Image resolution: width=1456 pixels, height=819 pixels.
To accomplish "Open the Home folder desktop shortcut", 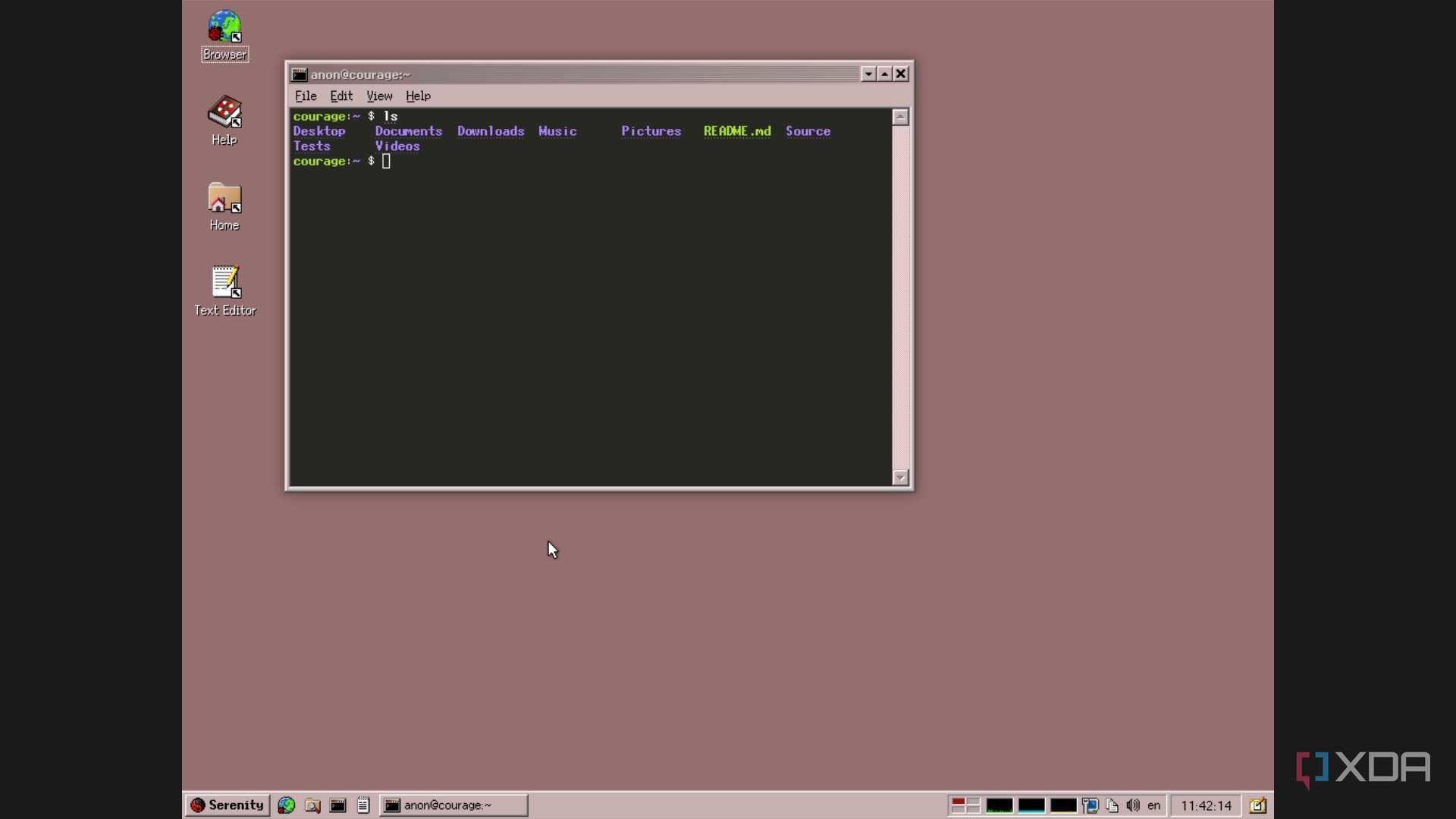I will [224, 206].
